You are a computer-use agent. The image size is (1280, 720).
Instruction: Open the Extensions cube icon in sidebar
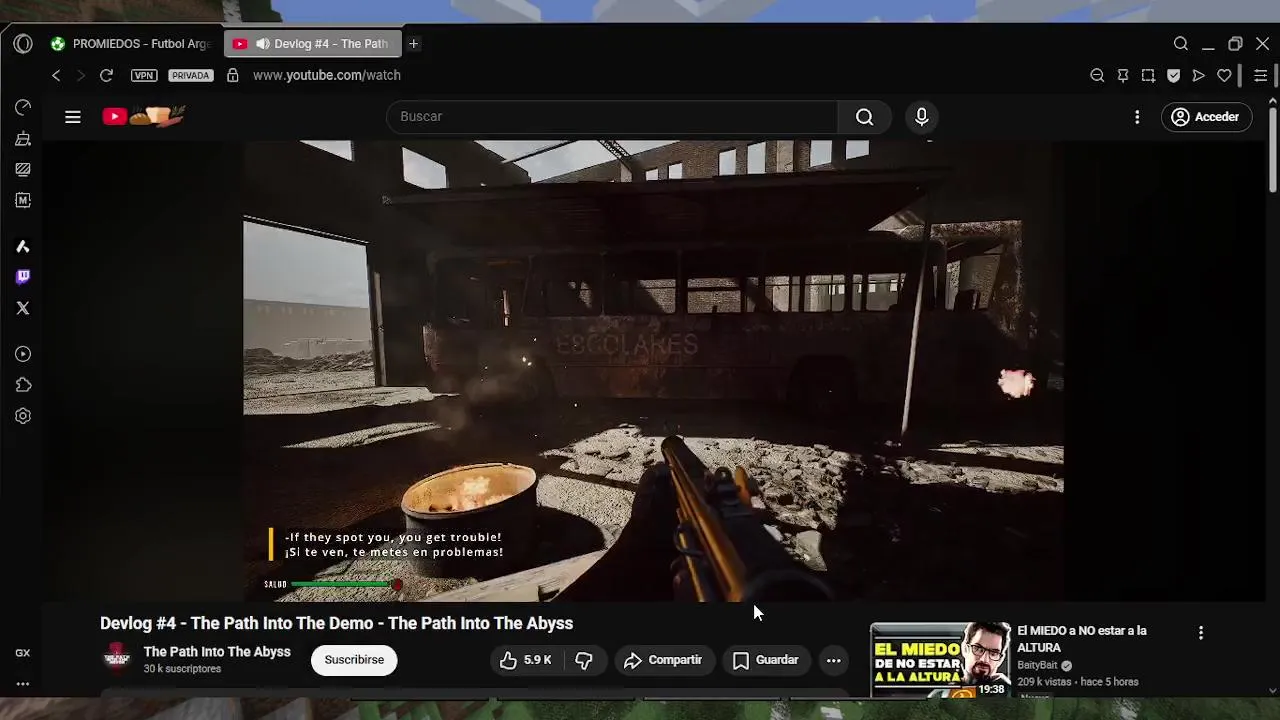click(23, 385)
